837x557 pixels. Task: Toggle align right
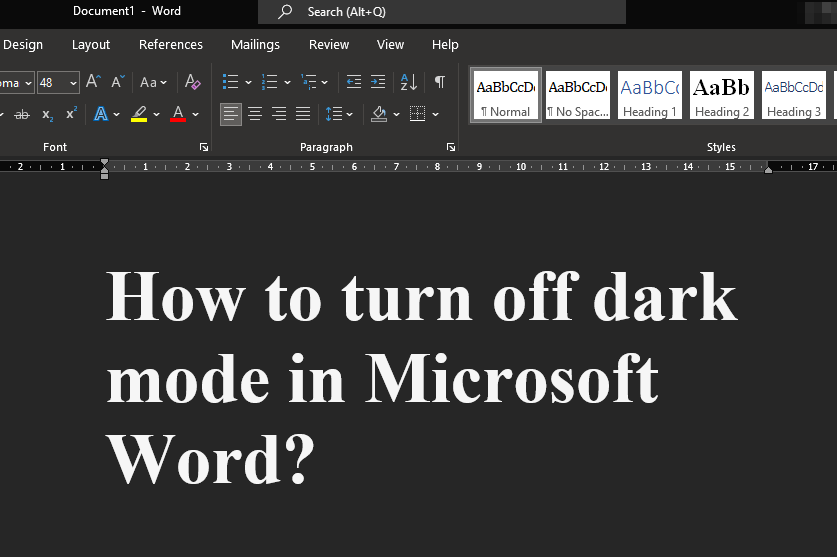tap(279, 114)
